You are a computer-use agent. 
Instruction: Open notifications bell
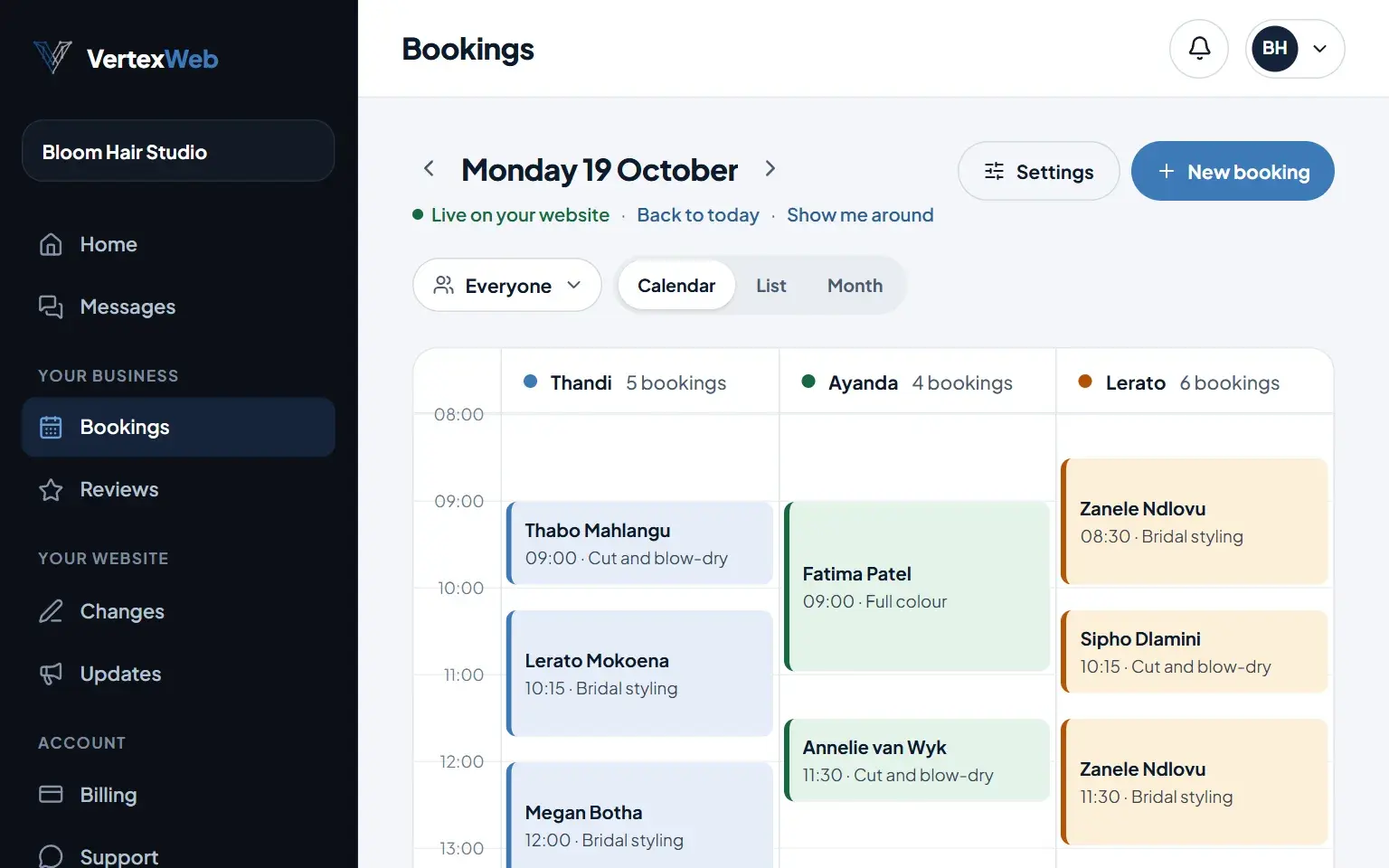point(1199,49)
